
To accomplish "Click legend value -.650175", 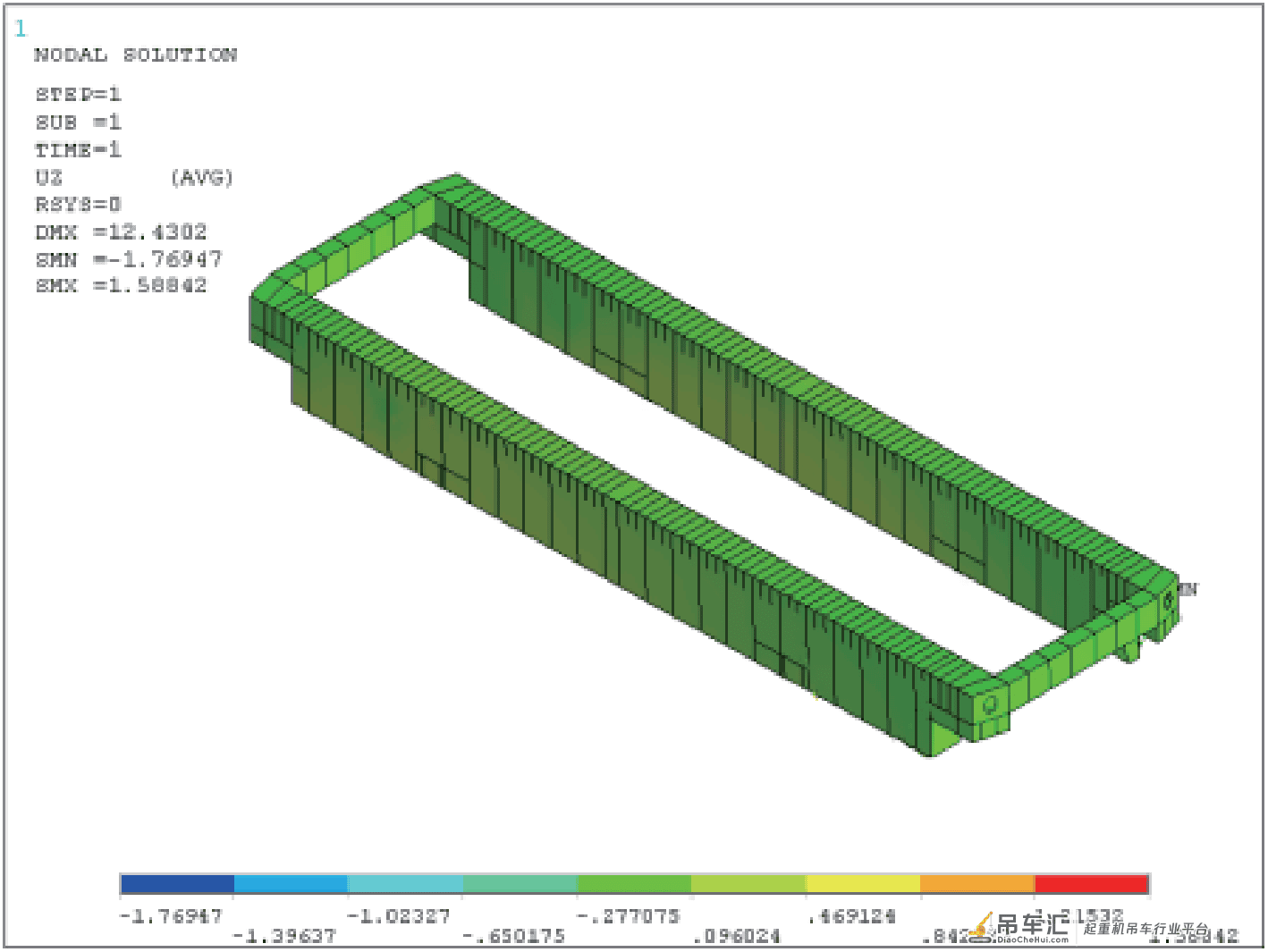I will tap(513, 936).
